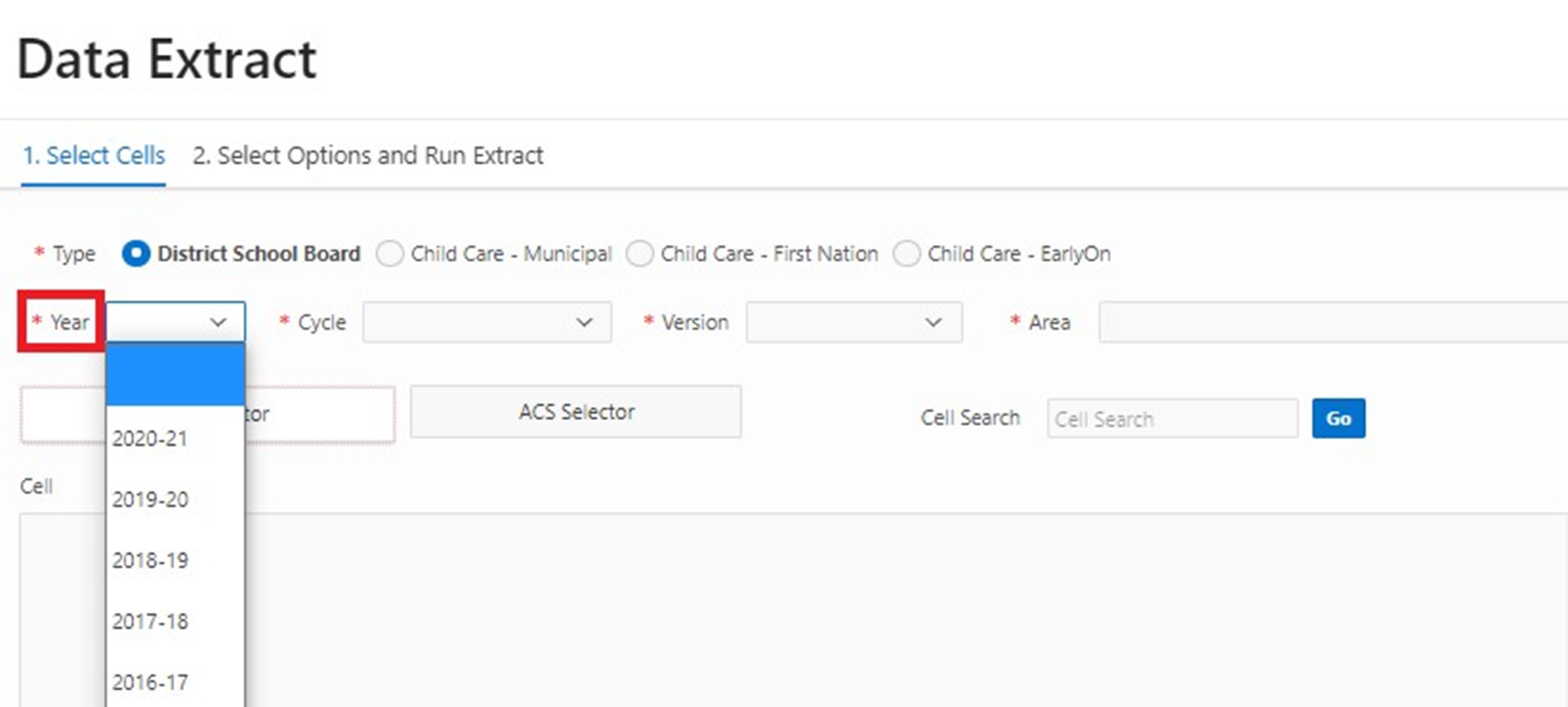Select the blank highlighted year option
The image size is (1568, 707).
pos(175,376)
